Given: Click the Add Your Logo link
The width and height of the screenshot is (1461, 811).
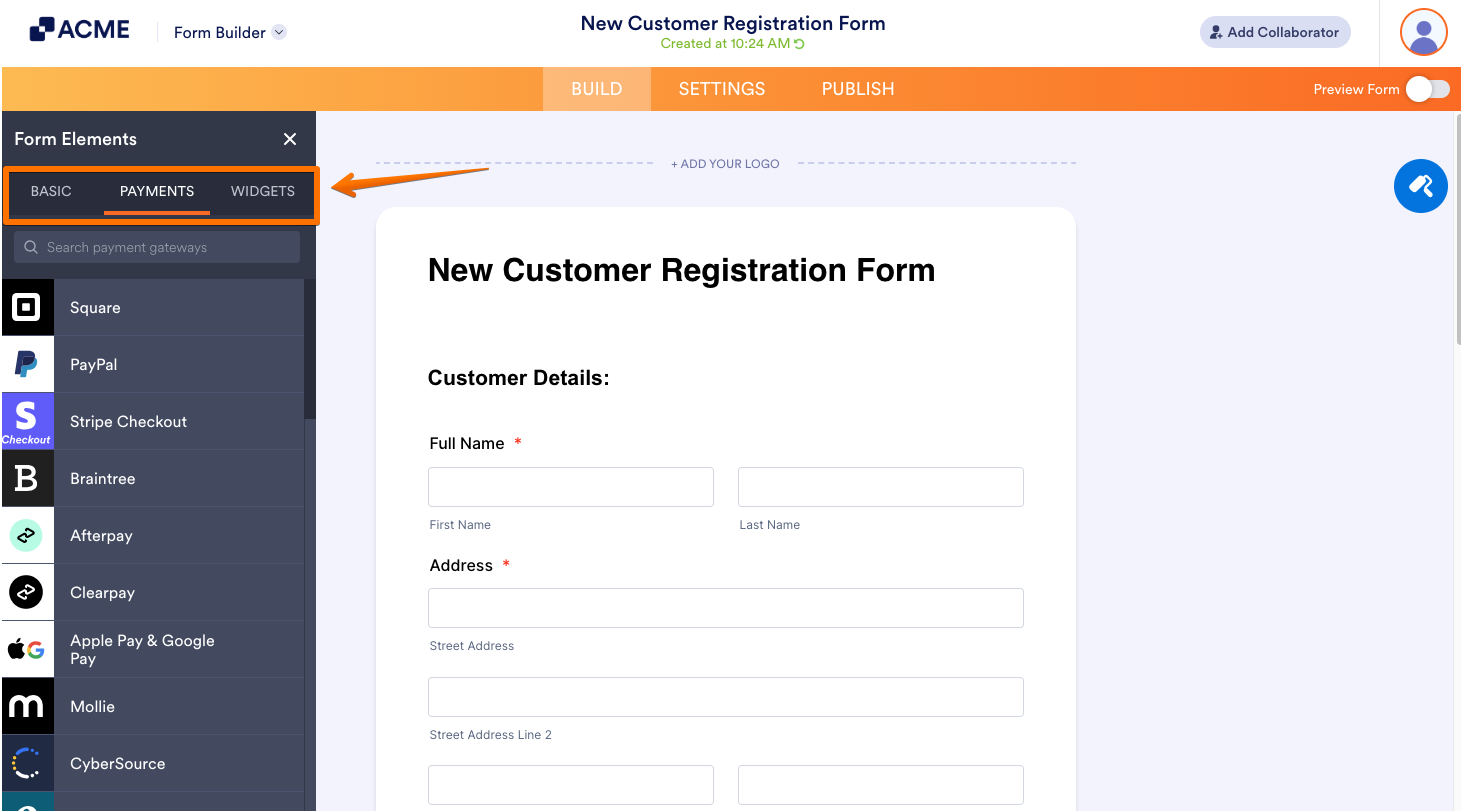Looking at the screenshot, I should coord(725,163).
